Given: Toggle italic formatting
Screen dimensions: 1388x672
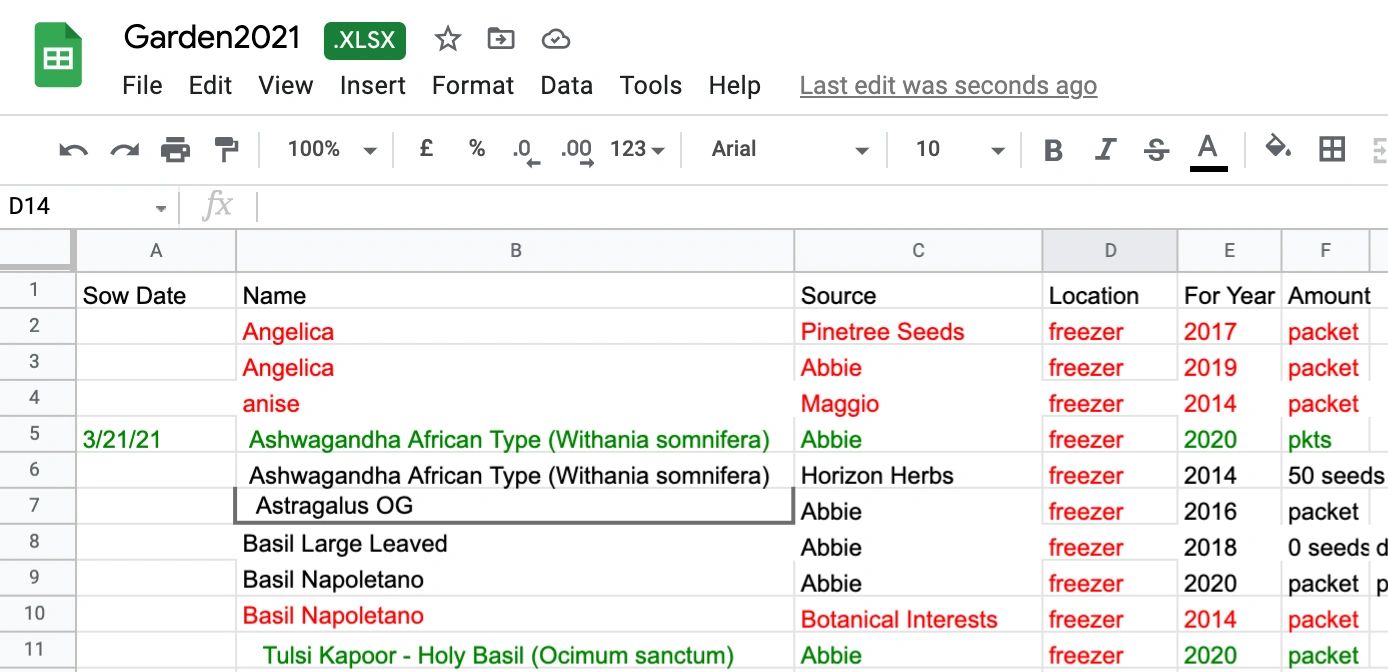Looking at the screenshot, I should pyautogui.click(x=1104, y=148).
